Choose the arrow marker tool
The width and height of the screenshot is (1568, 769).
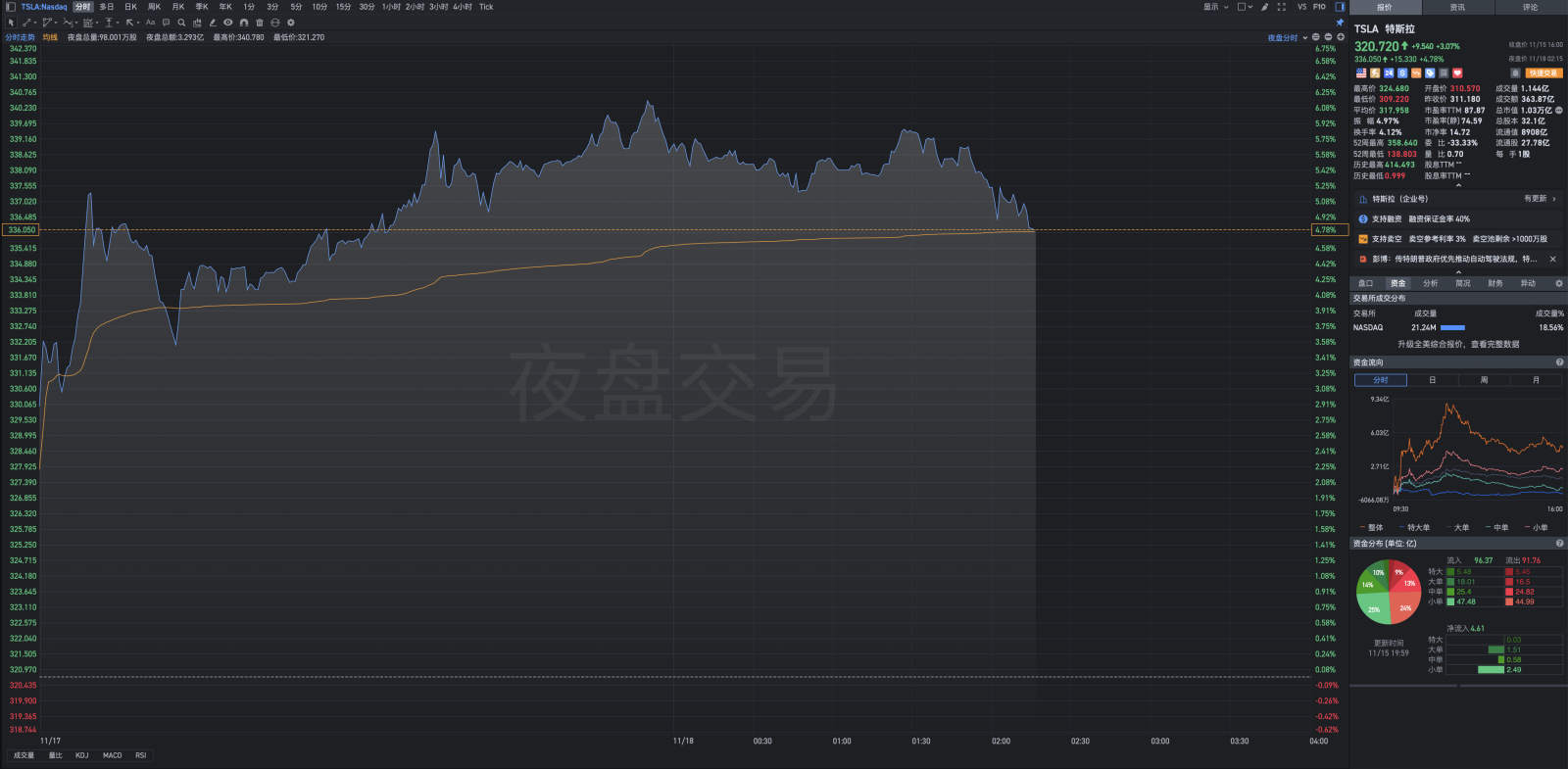[129, 23]
